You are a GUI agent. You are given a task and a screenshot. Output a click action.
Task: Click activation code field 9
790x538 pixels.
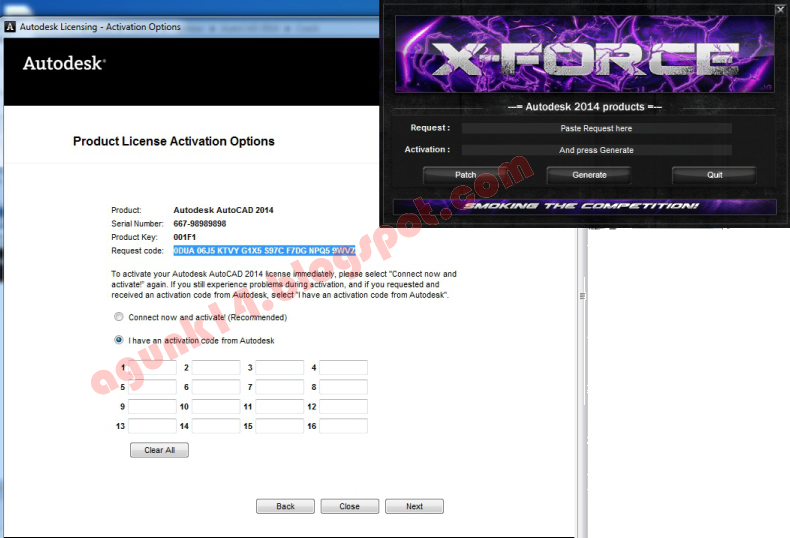coord(152,407)
